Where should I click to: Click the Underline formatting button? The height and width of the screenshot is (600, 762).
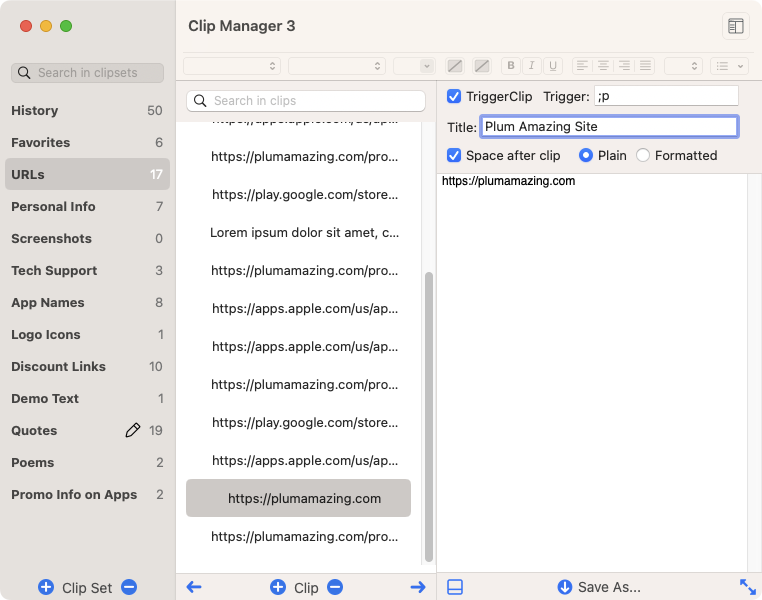point(553,66)
